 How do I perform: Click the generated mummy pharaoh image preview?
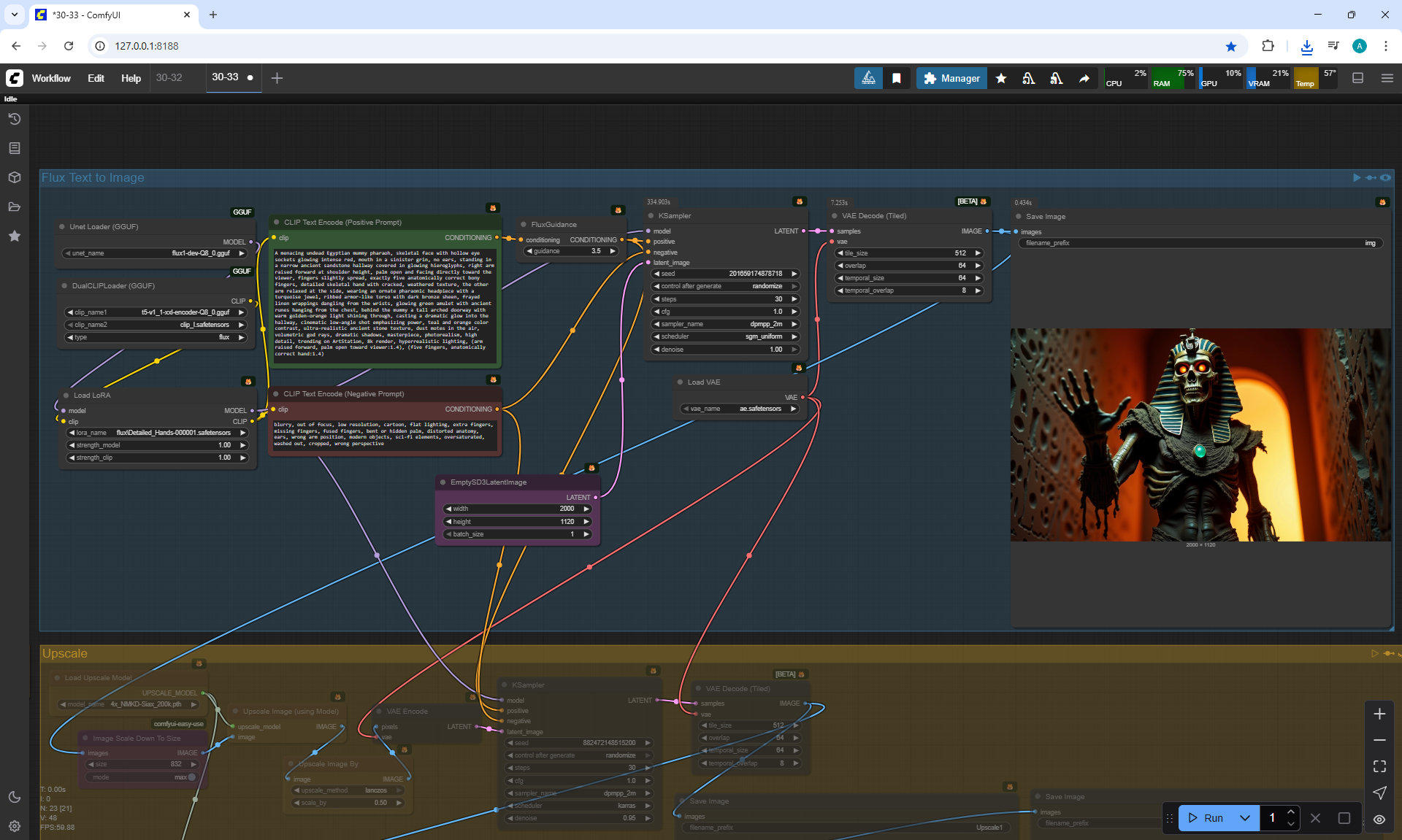(x=1200, y=435)
